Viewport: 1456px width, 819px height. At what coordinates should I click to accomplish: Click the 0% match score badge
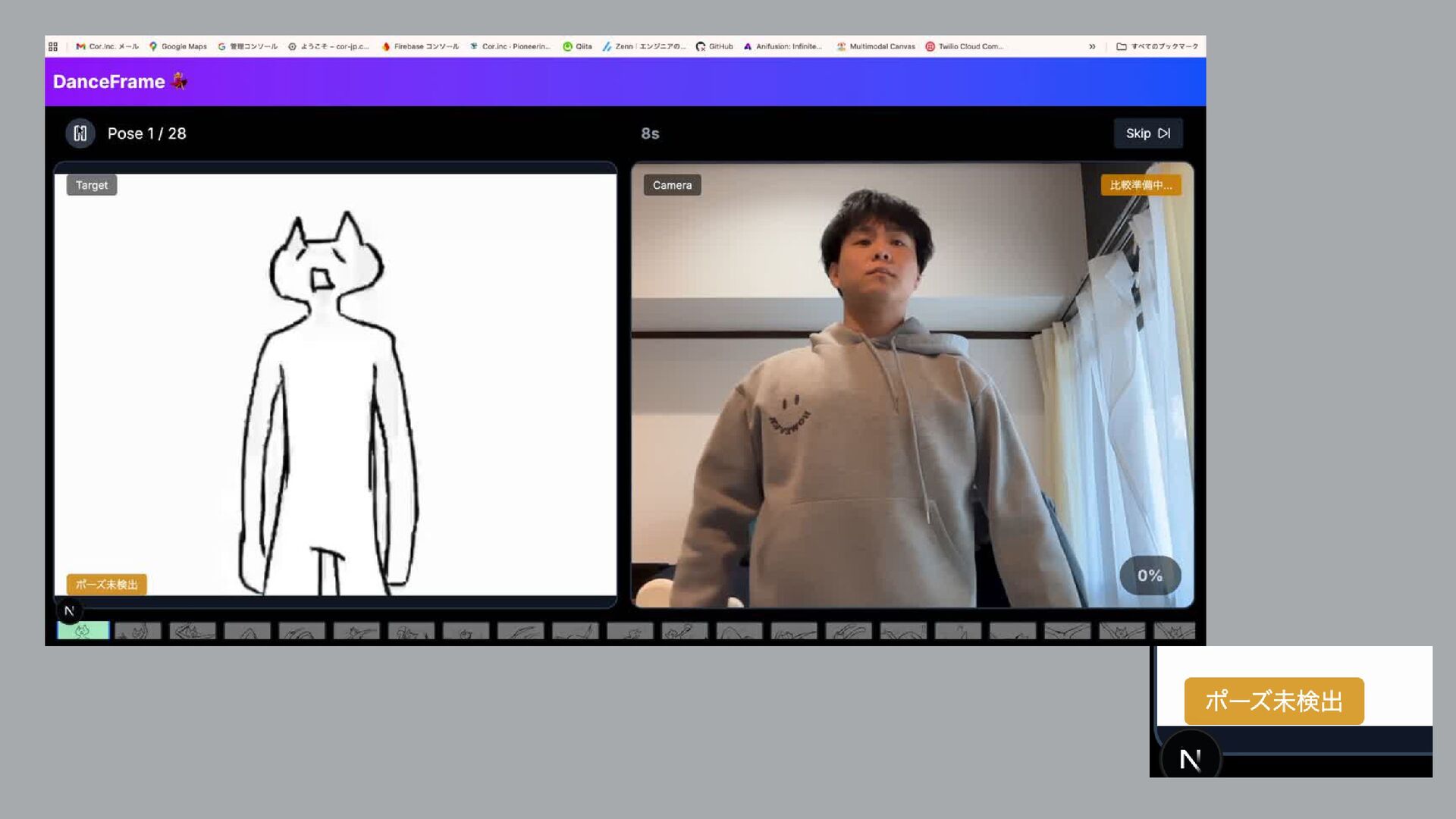tap(1150, 576)
